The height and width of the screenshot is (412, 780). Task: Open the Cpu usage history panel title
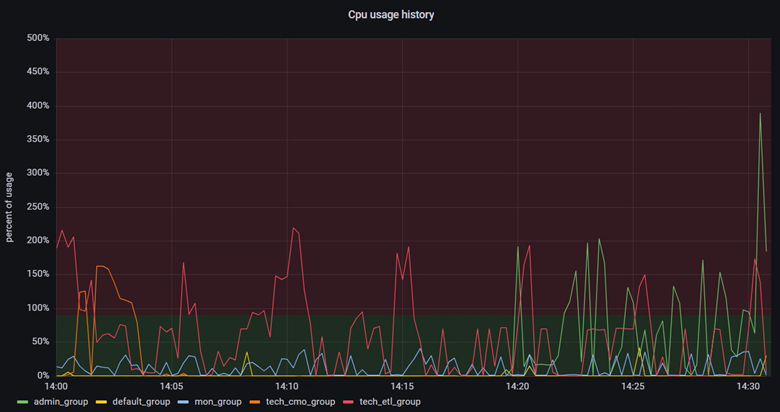tap(390, 15)
